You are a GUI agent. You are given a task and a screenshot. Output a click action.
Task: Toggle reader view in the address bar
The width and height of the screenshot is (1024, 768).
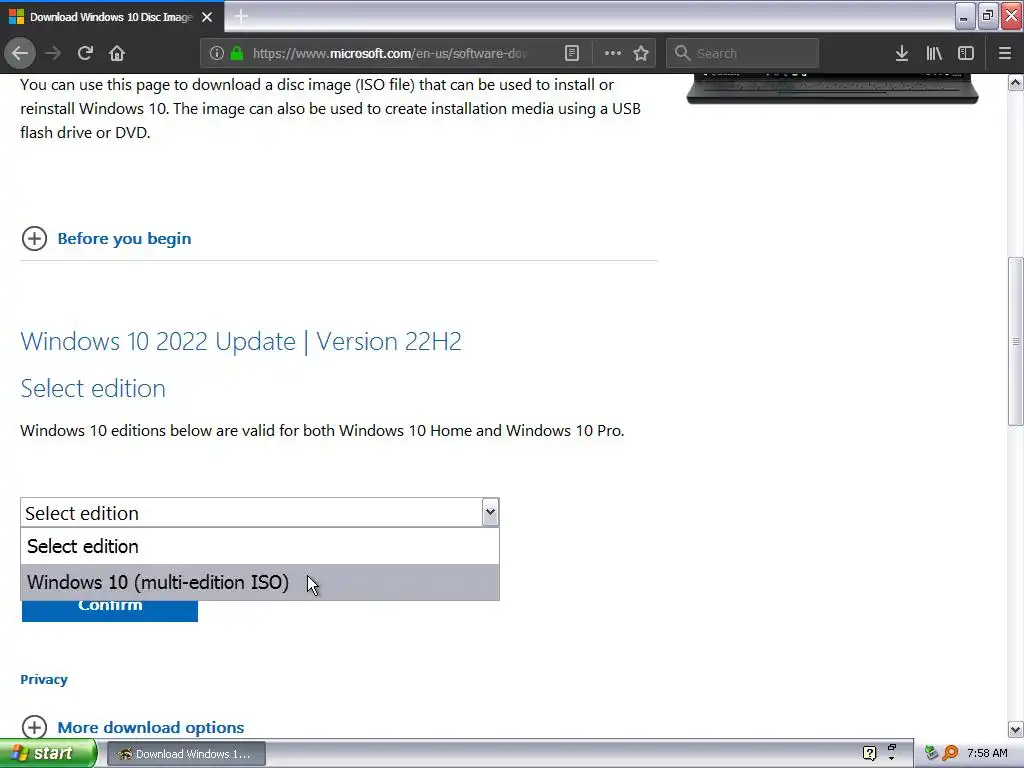(x=571, y=54)
